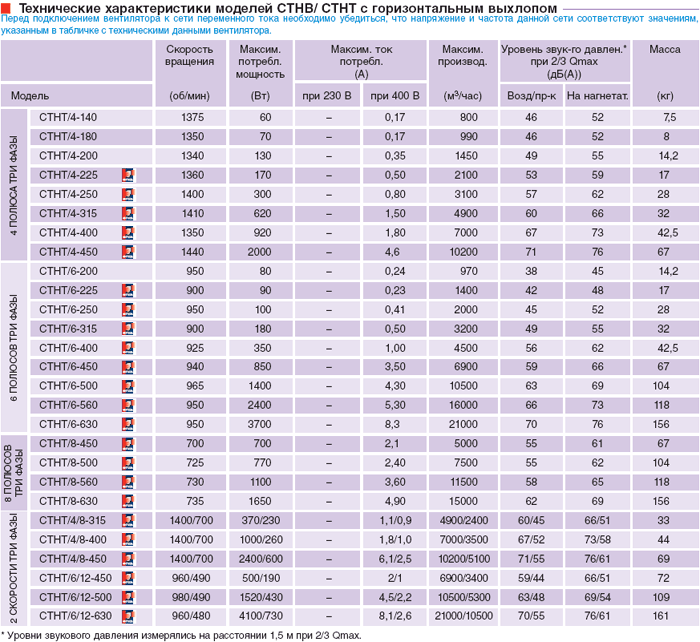This screenshot has width=700, height=642.
Task: Click the icon beside СТНТ/6/12-630
Action: [128, 616]
